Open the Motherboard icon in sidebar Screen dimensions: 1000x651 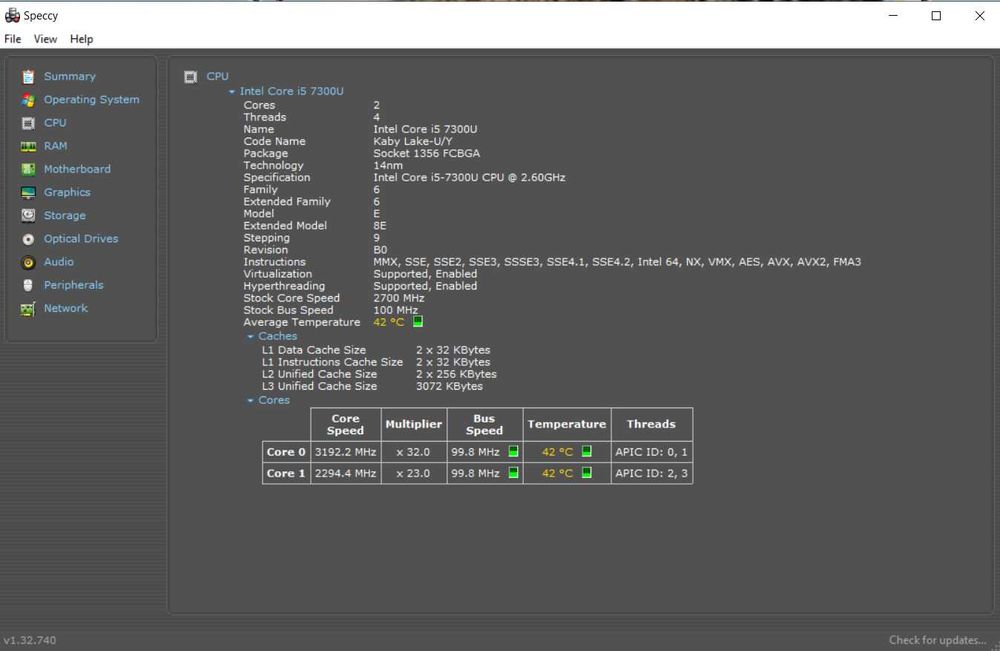pyautogui.click(x=28, y=169)
